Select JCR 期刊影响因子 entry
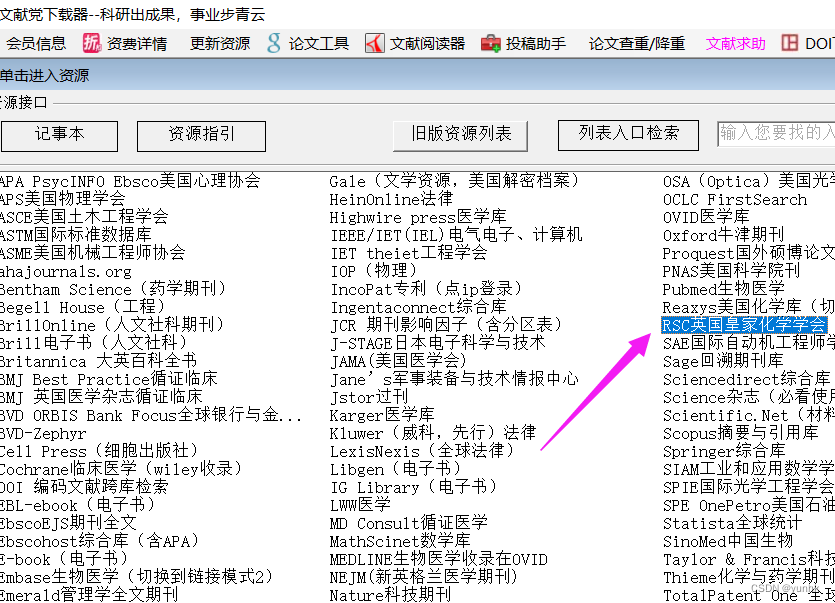This screenshot has width=835, height=603. click(x=446, y=325)
